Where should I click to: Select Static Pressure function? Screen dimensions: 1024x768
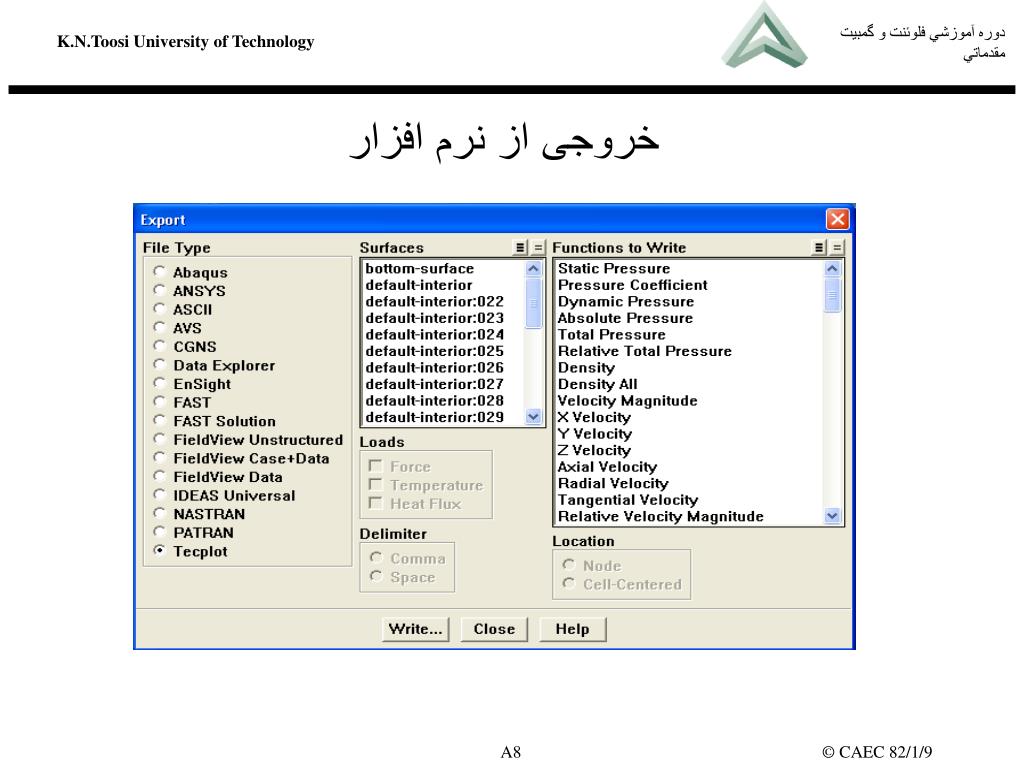689,268
